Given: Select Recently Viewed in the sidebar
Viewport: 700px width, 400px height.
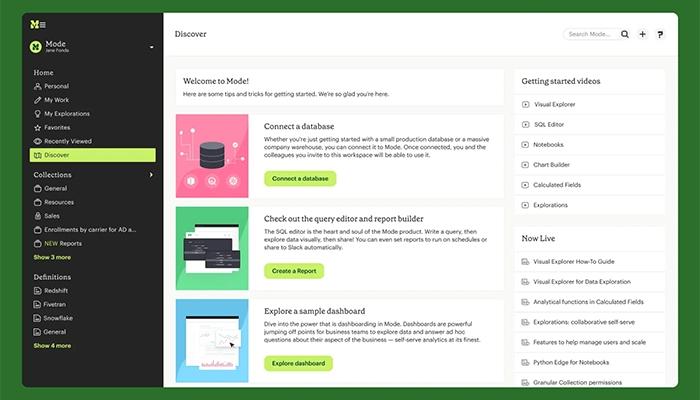Looking at the screenshot, I should (67, 142).
